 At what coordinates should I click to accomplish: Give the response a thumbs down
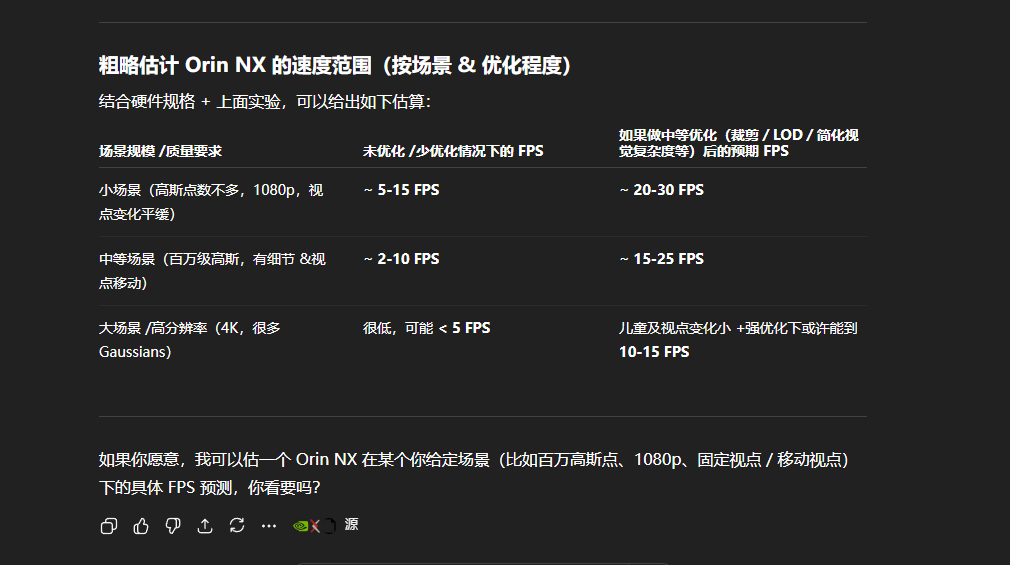(173, 526)
